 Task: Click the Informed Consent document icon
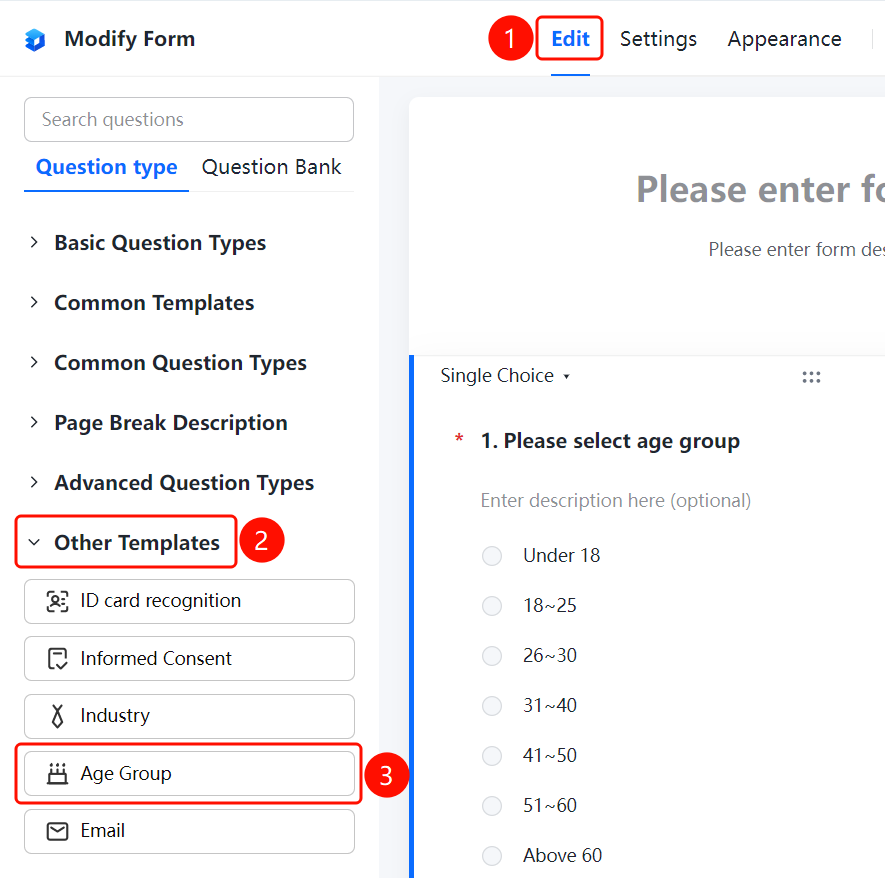pyautogui.click(x=57, y=658)
